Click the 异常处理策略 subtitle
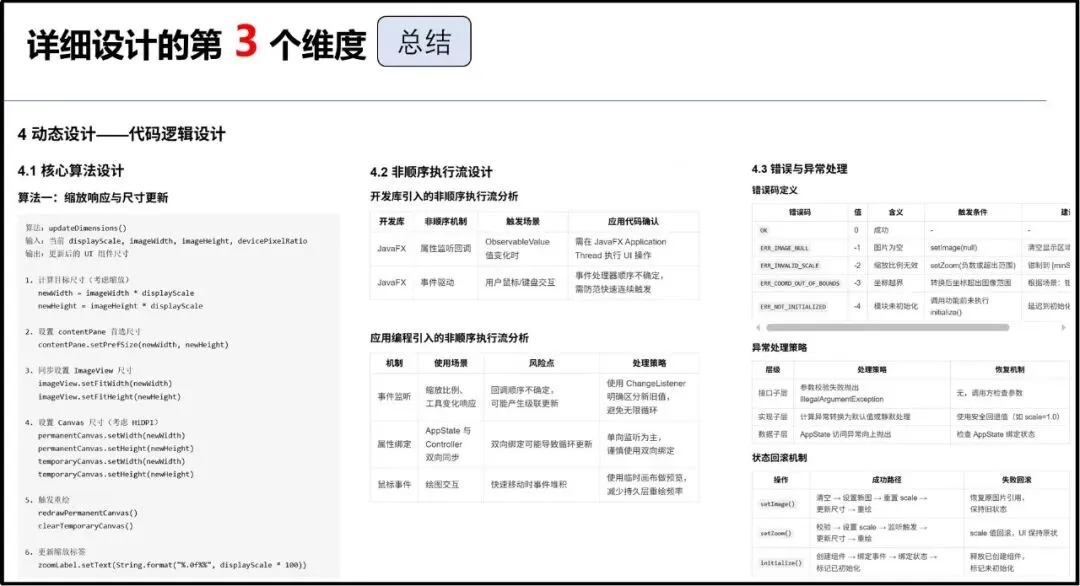The height and width of the screenshot is (586, 1080). coord(779,348)
